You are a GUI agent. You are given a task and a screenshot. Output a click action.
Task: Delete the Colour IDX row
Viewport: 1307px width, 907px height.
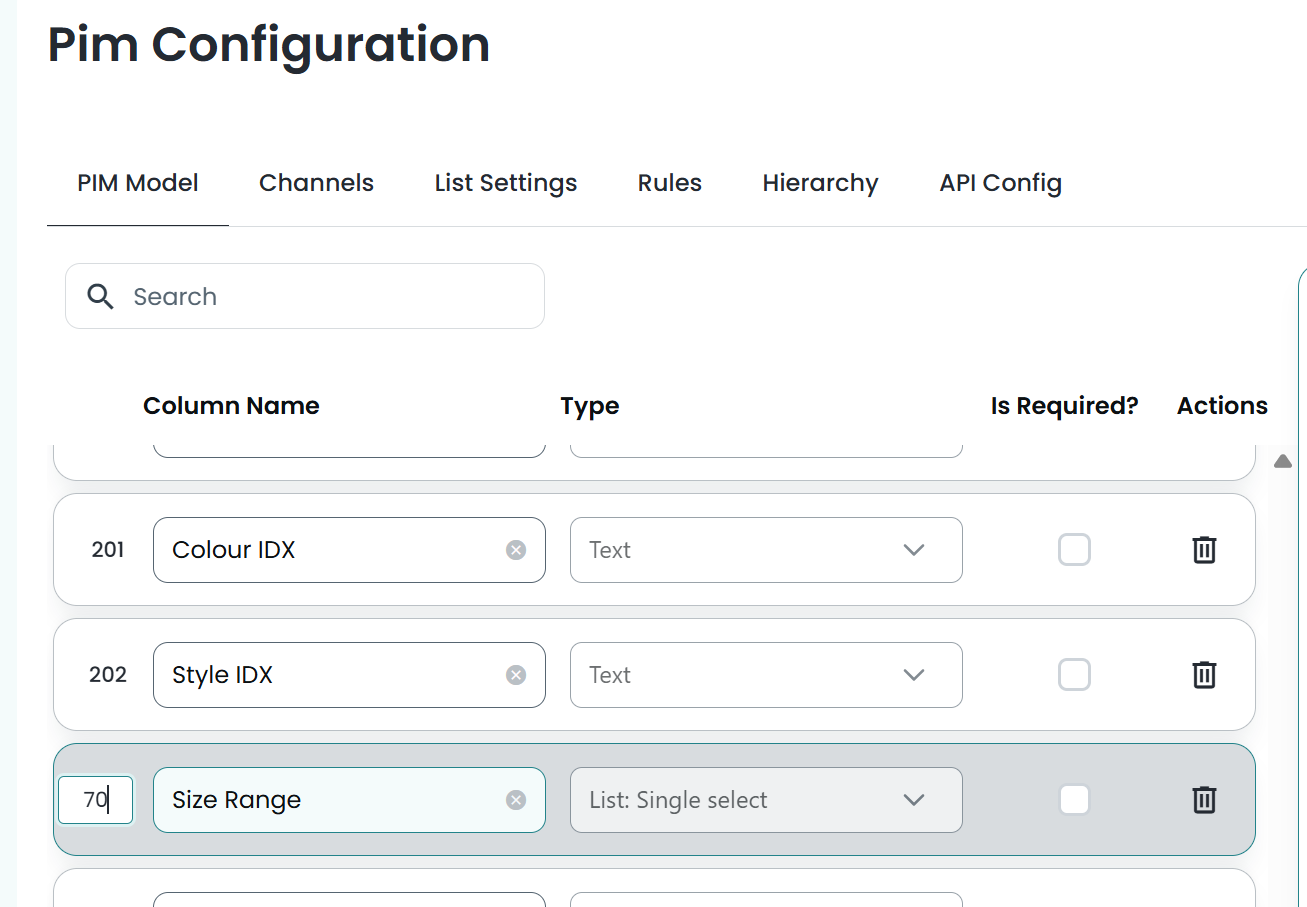point(1204,550)
